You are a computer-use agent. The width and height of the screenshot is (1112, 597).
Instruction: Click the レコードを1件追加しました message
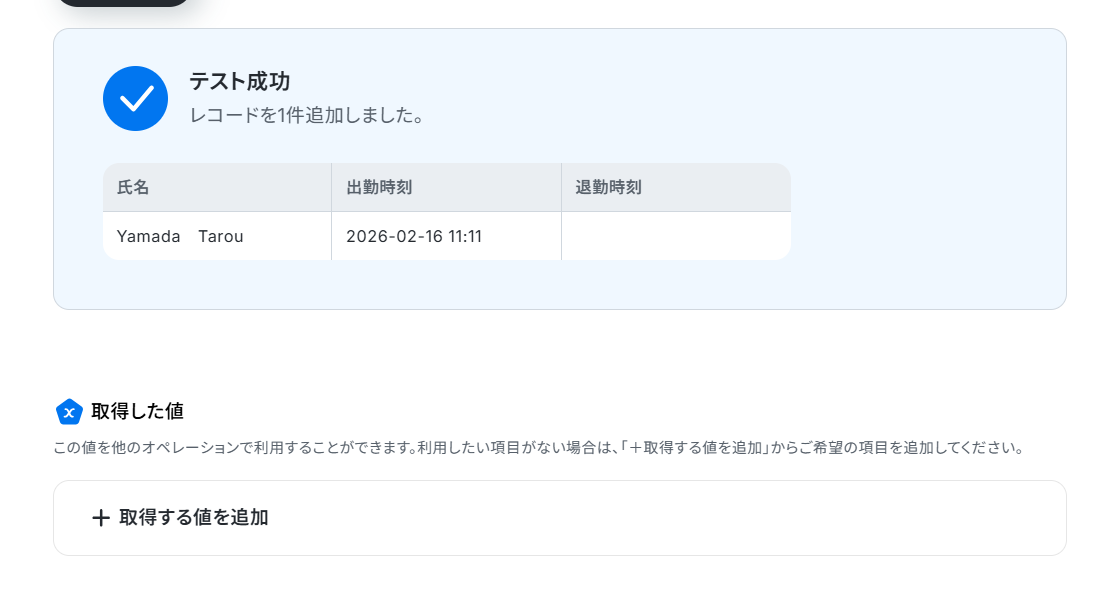click(307, 115)
